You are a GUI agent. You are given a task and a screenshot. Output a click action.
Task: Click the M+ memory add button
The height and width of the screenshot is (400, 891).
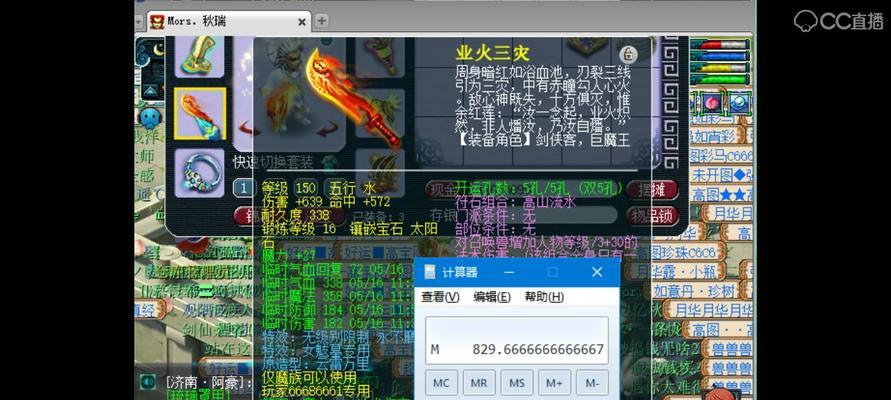(555, 383)
